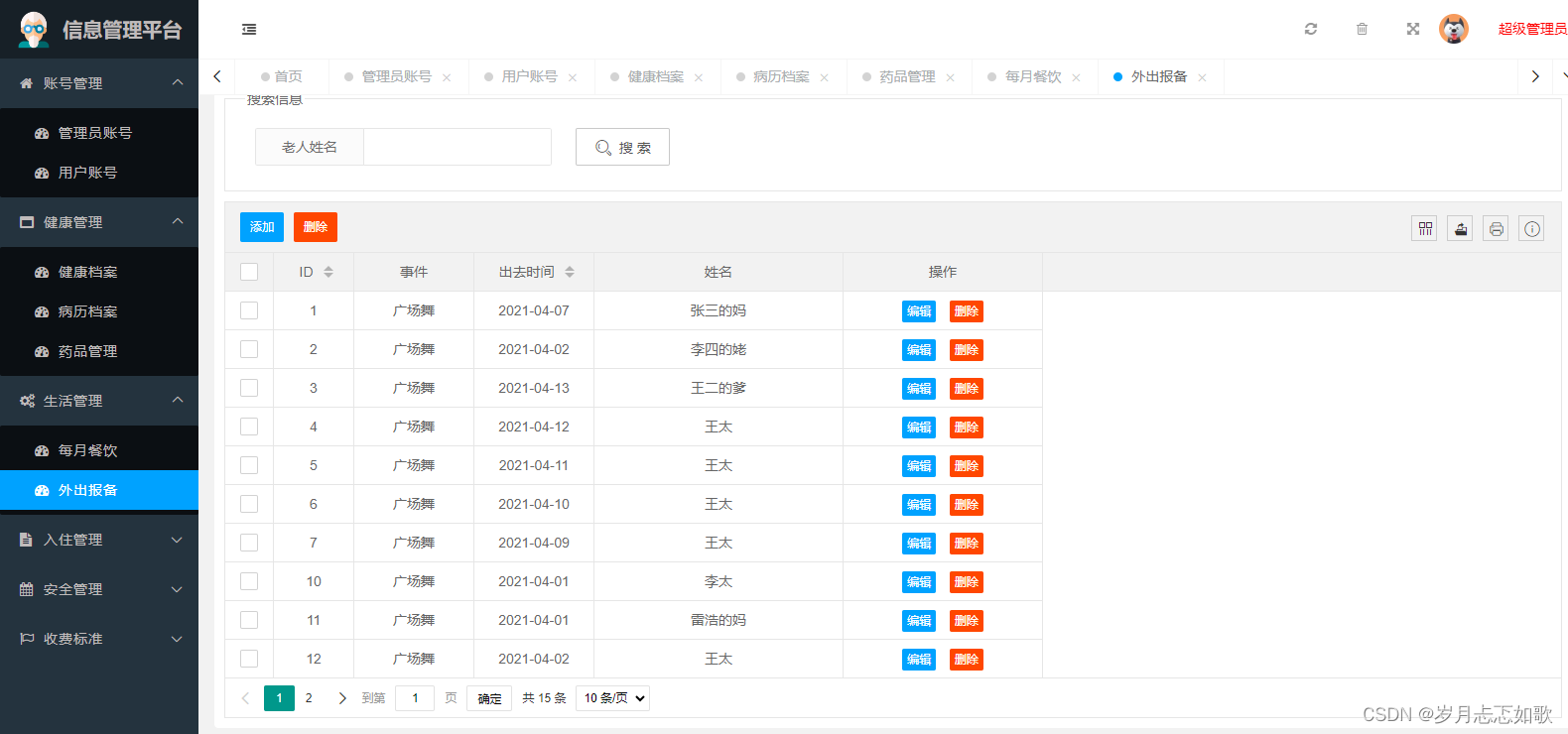Close the 外出报备 tab
Viewport: 1568px width, 734px height.
coord(1203,77)
